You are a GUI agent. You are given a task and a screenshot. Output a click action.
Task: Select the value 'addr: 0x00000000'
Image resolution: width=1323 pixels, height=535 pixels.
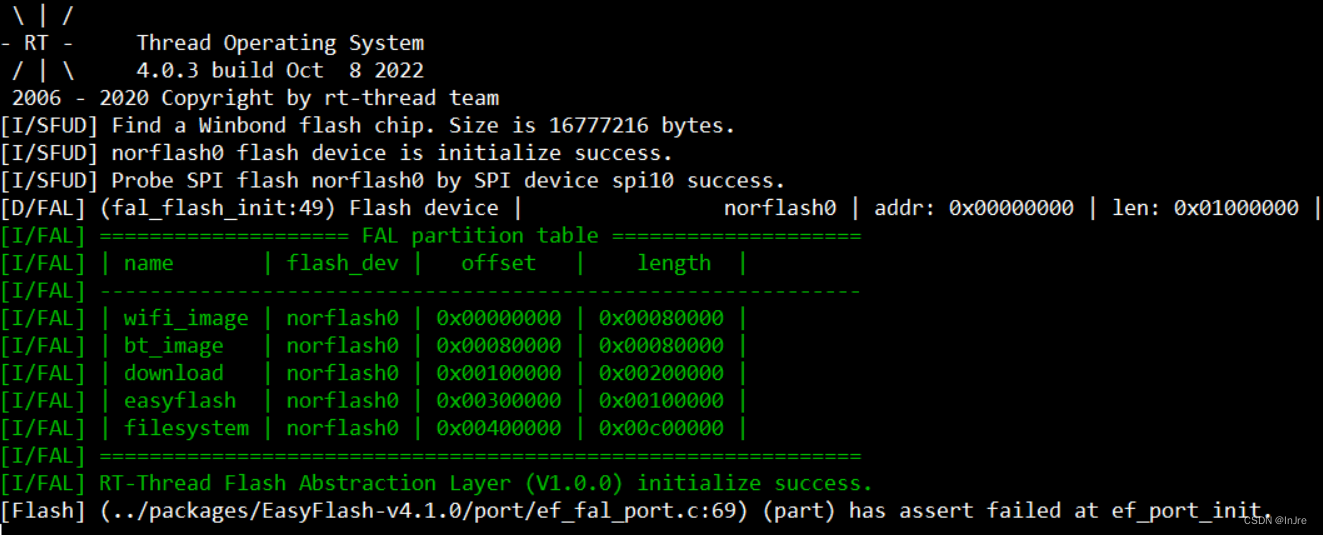point(974,208)
